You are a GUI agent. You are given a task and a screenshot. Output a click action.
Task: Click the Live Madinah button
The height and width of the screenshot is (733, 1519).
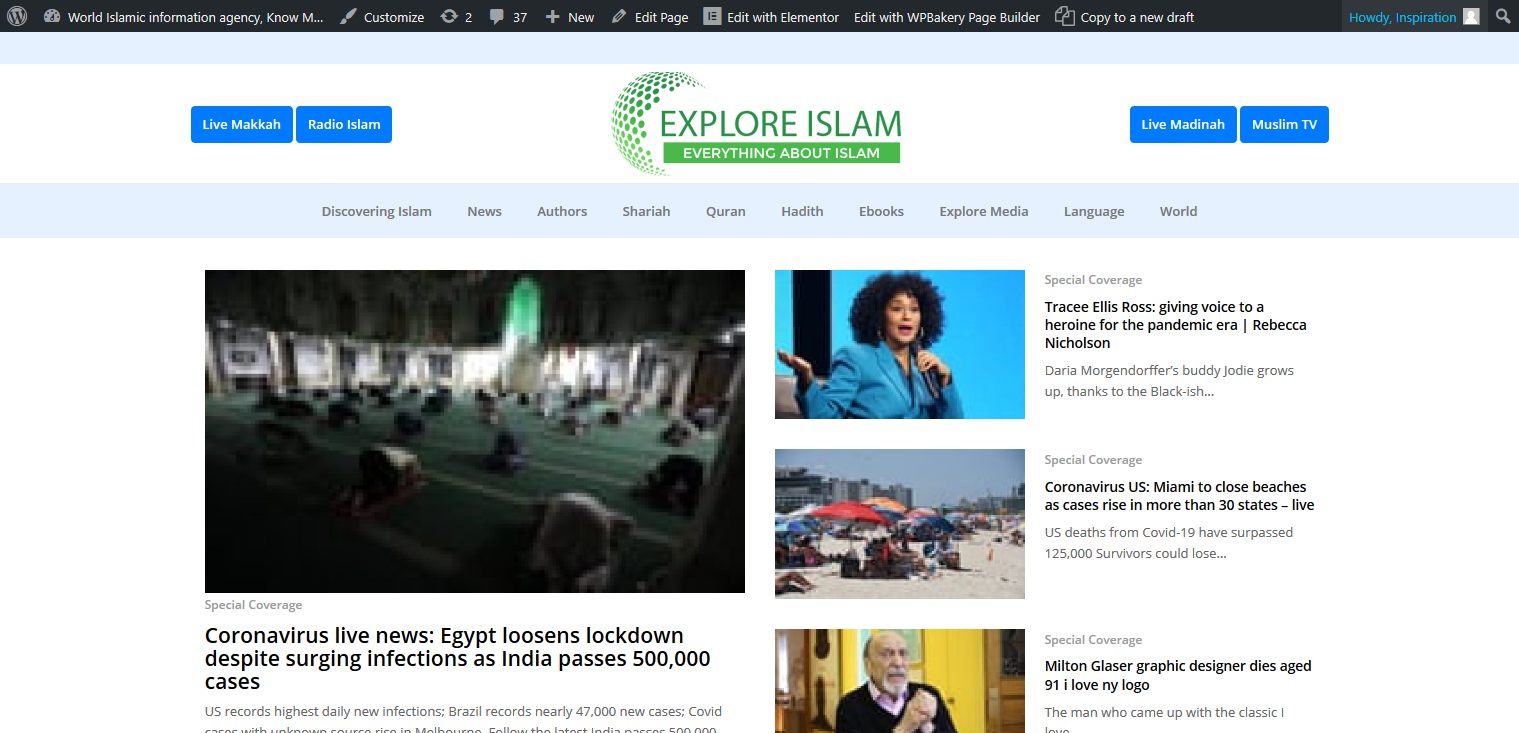click(x=1183, y=124)
